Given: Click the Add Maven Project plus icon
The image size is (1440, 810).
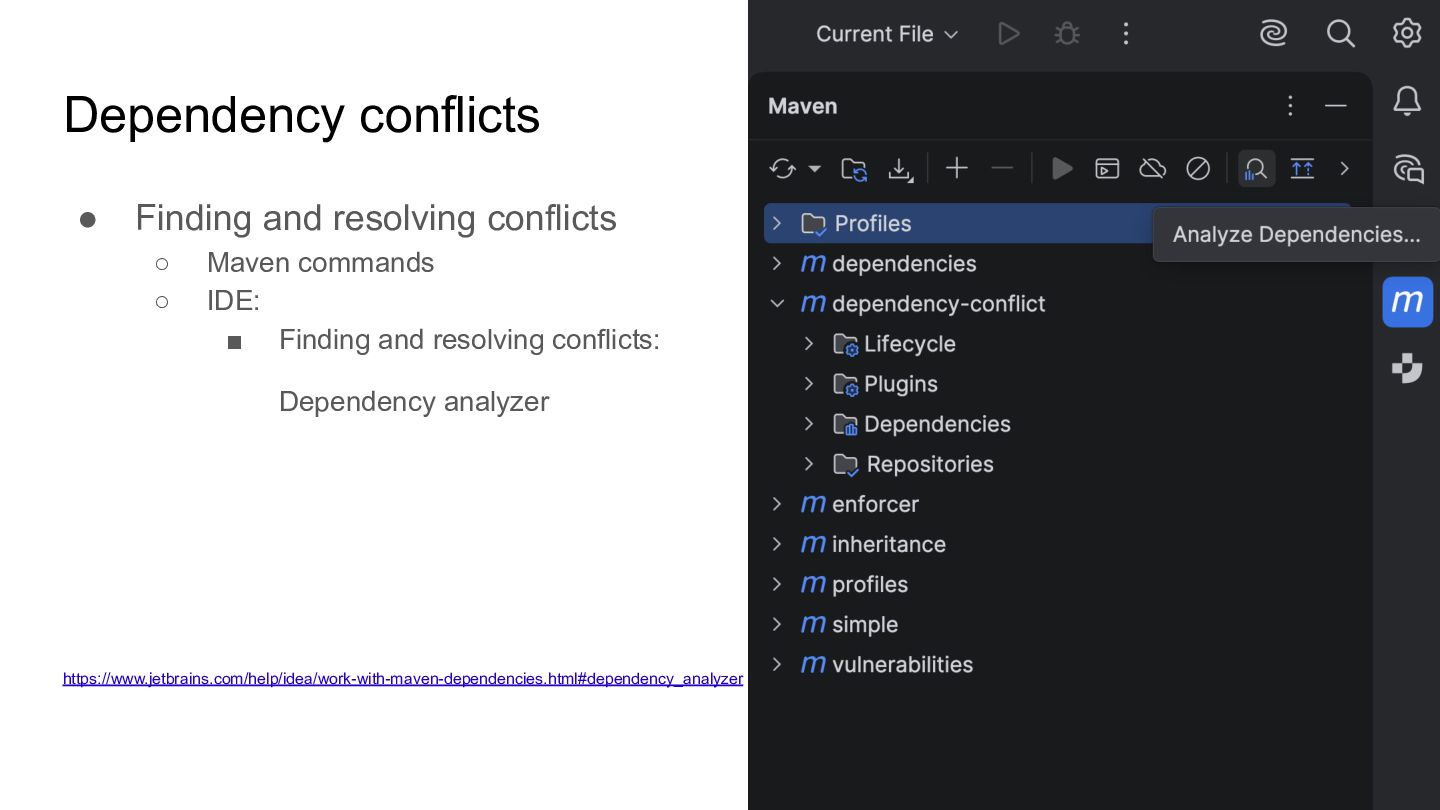Looking at the screenshot, I should (957, 168).
